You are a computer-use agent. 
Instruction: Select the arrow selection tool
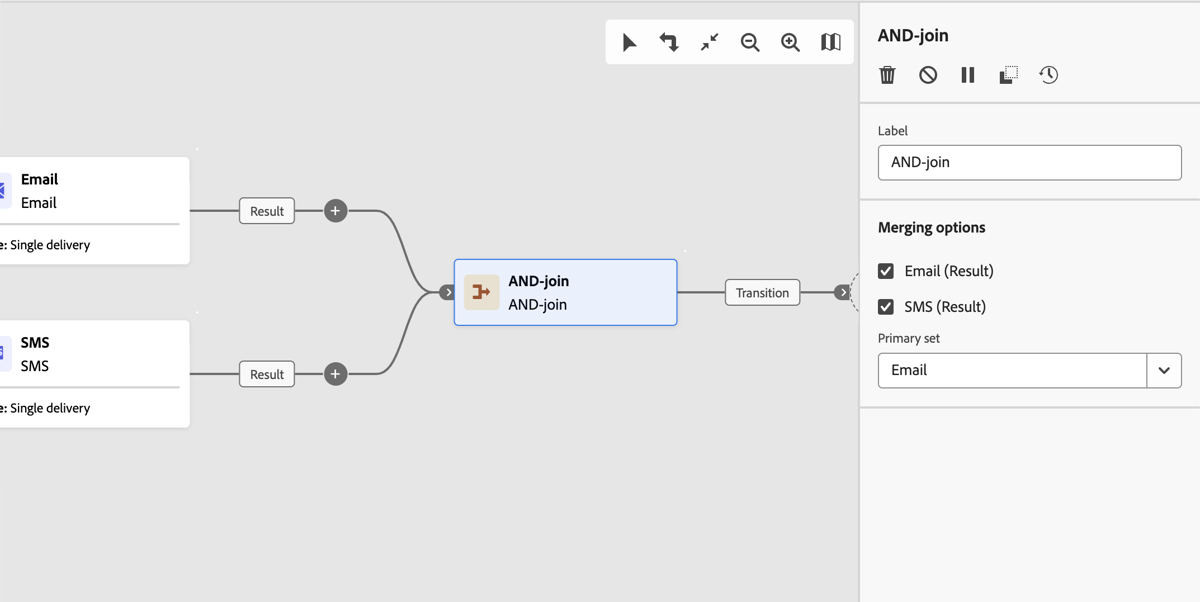pyautogui.click(x=629, y=42)
